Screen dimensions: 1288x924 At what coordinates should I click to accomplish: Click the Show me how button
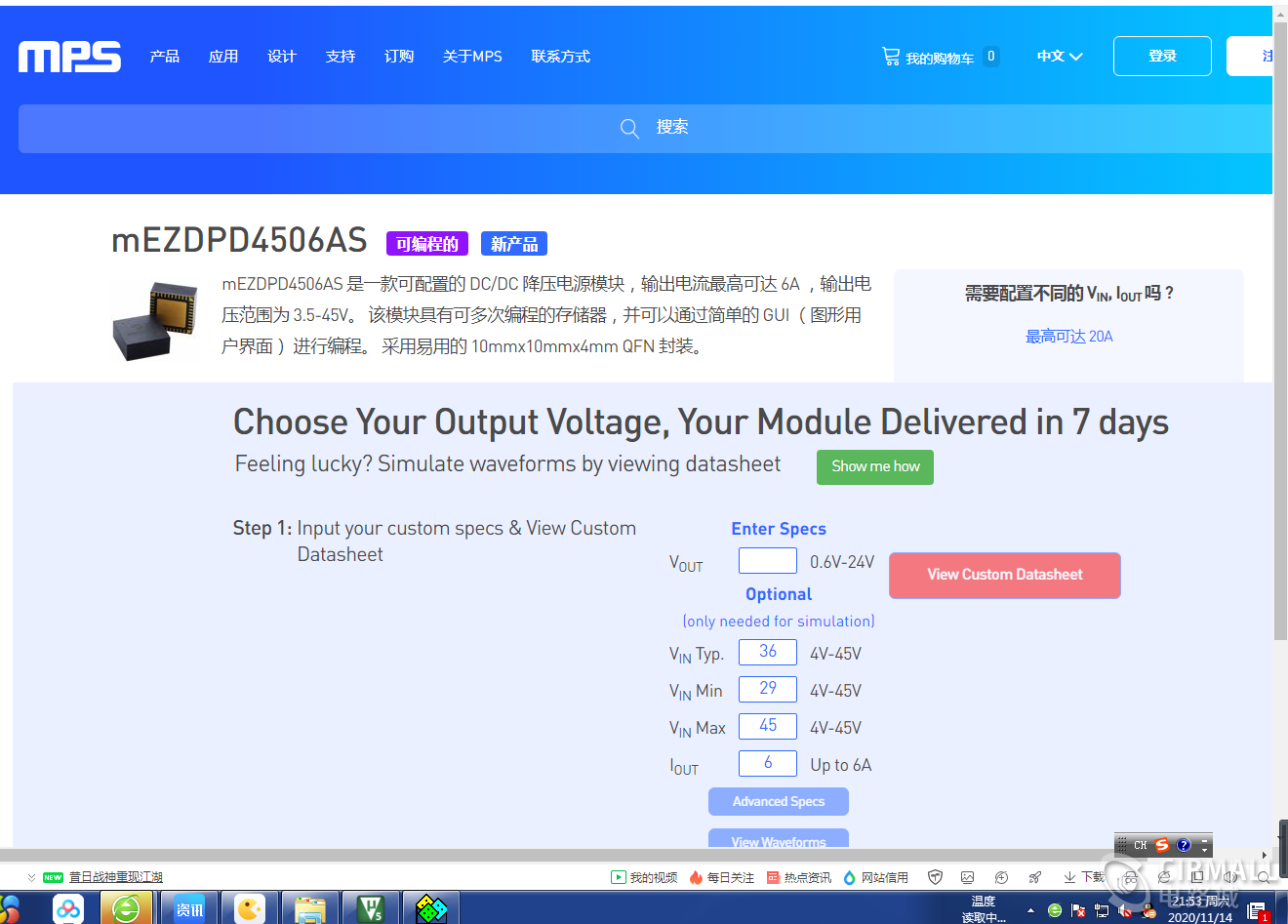875,466
